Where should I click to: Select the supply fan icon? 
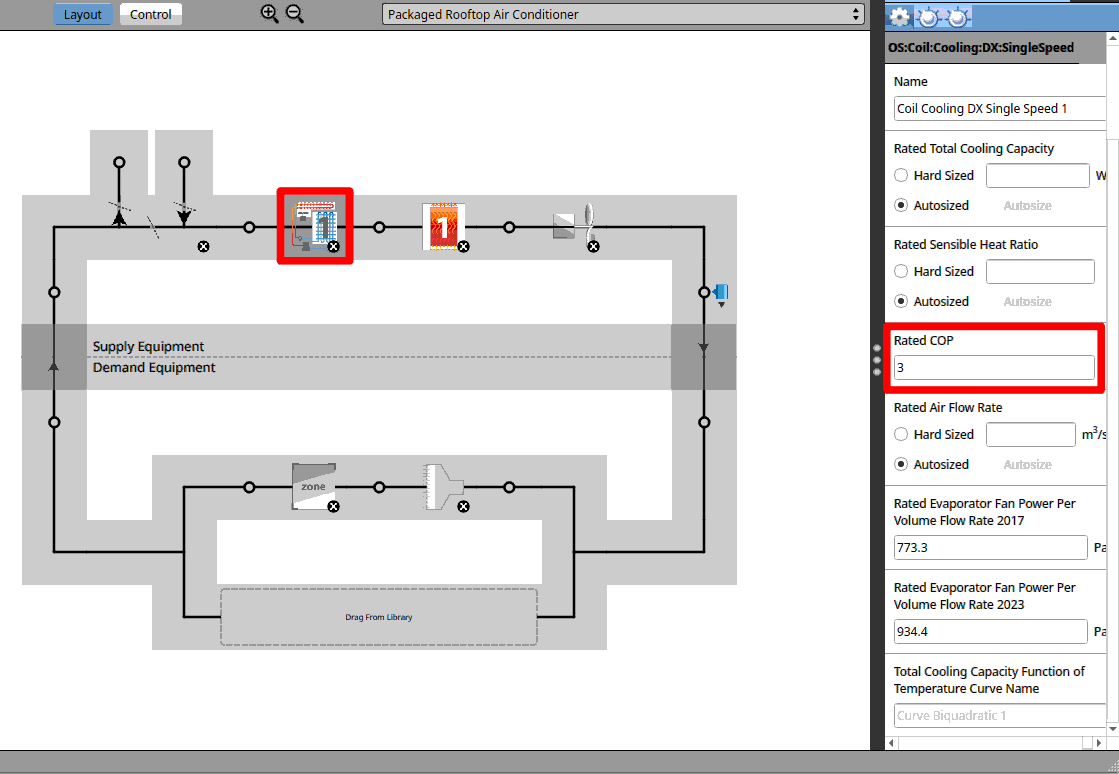tap(574, 226)
